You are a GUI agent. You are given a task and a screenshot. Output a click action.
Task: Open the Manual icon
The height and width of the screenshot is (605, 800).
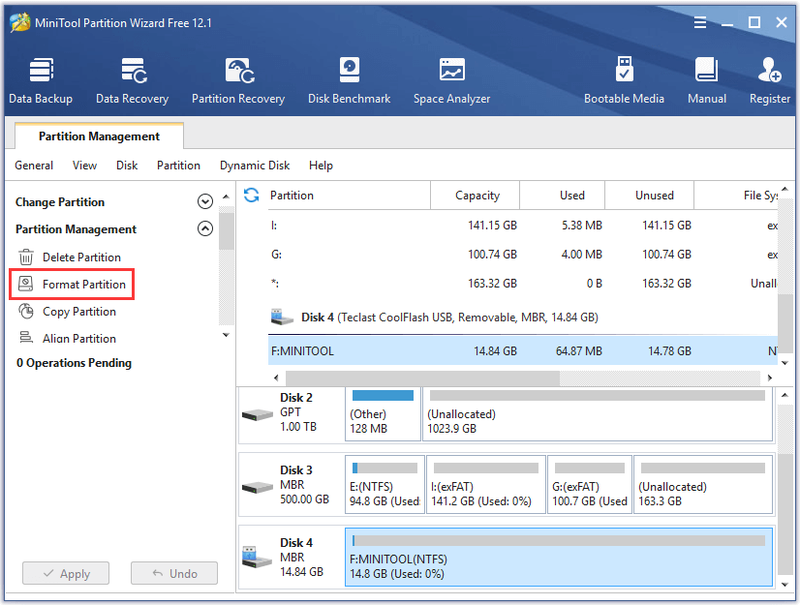tap(707, 81)
